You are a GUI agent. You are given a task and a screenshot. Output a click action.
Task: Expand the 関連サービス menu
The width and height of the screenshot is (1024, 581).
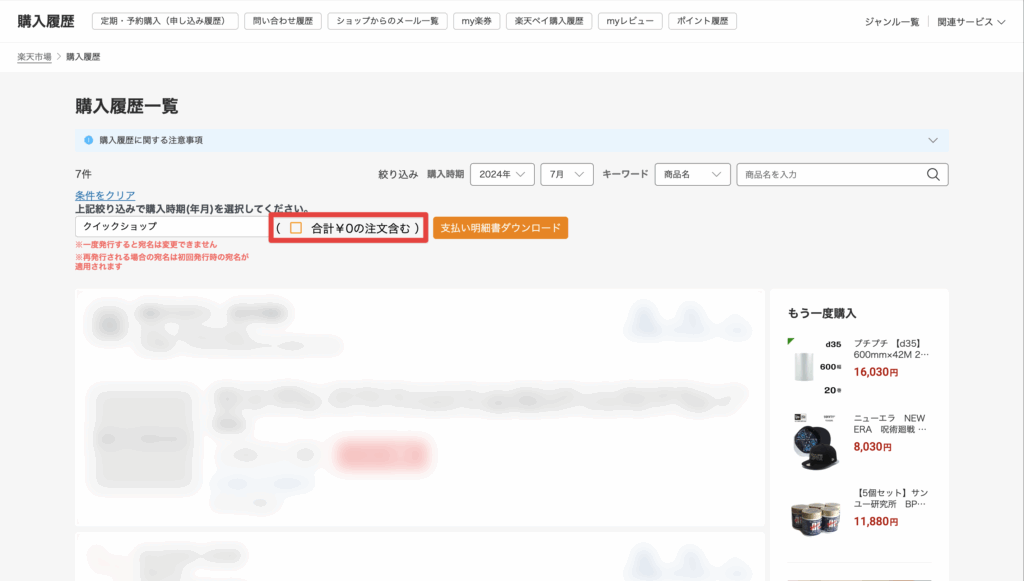(x=971, y=22)
